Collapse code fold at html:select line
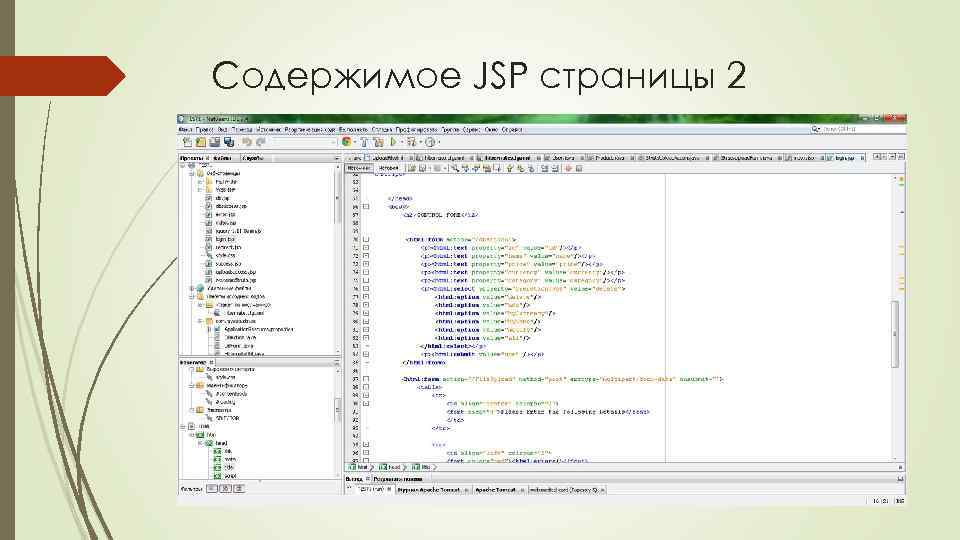Image resolution: width=960 pixels, height=540 pixels. pos(366,289)
